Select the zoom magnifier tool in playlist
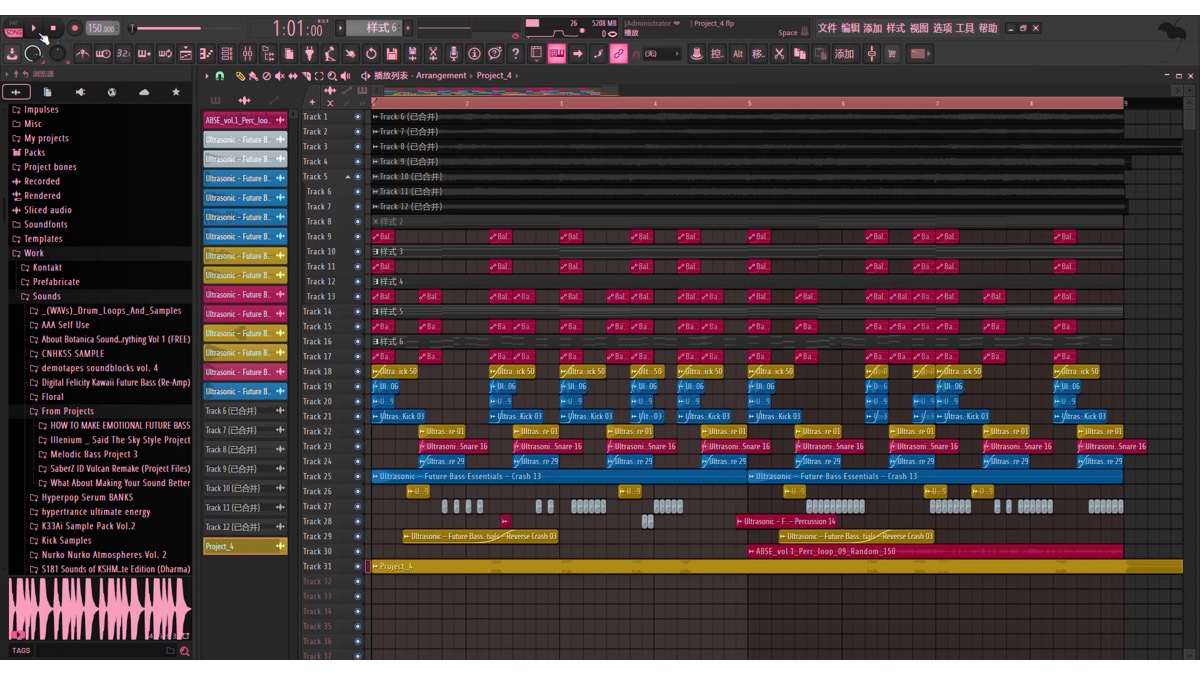The image size is (1200, 675). [331, 76]
